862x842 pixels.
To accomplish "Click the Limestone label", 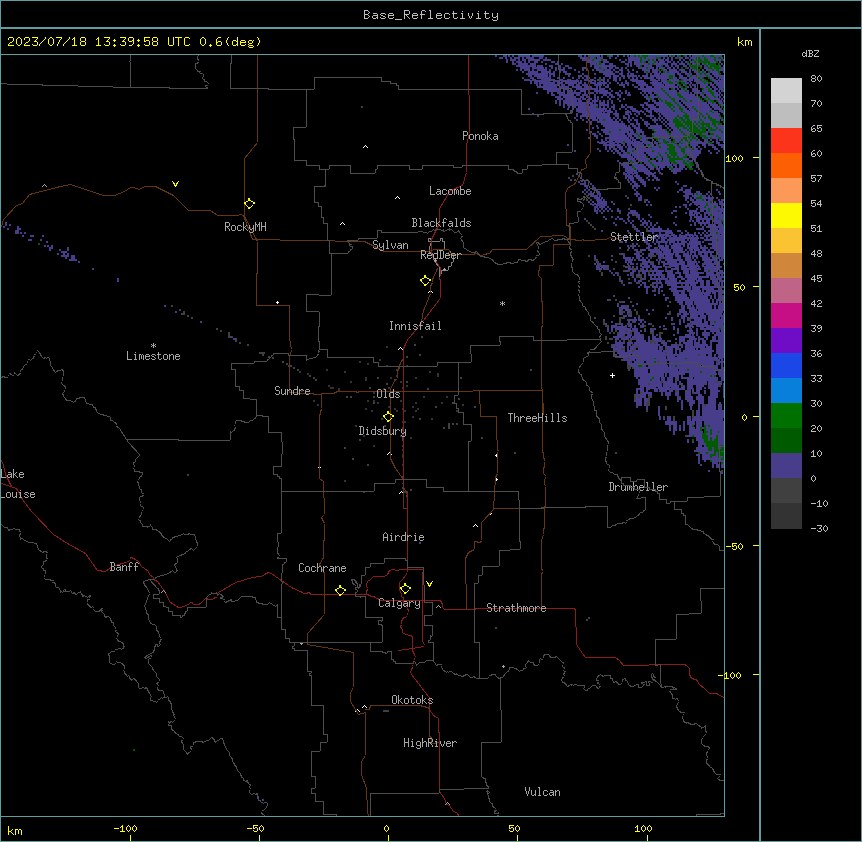I will click(153, 356).
